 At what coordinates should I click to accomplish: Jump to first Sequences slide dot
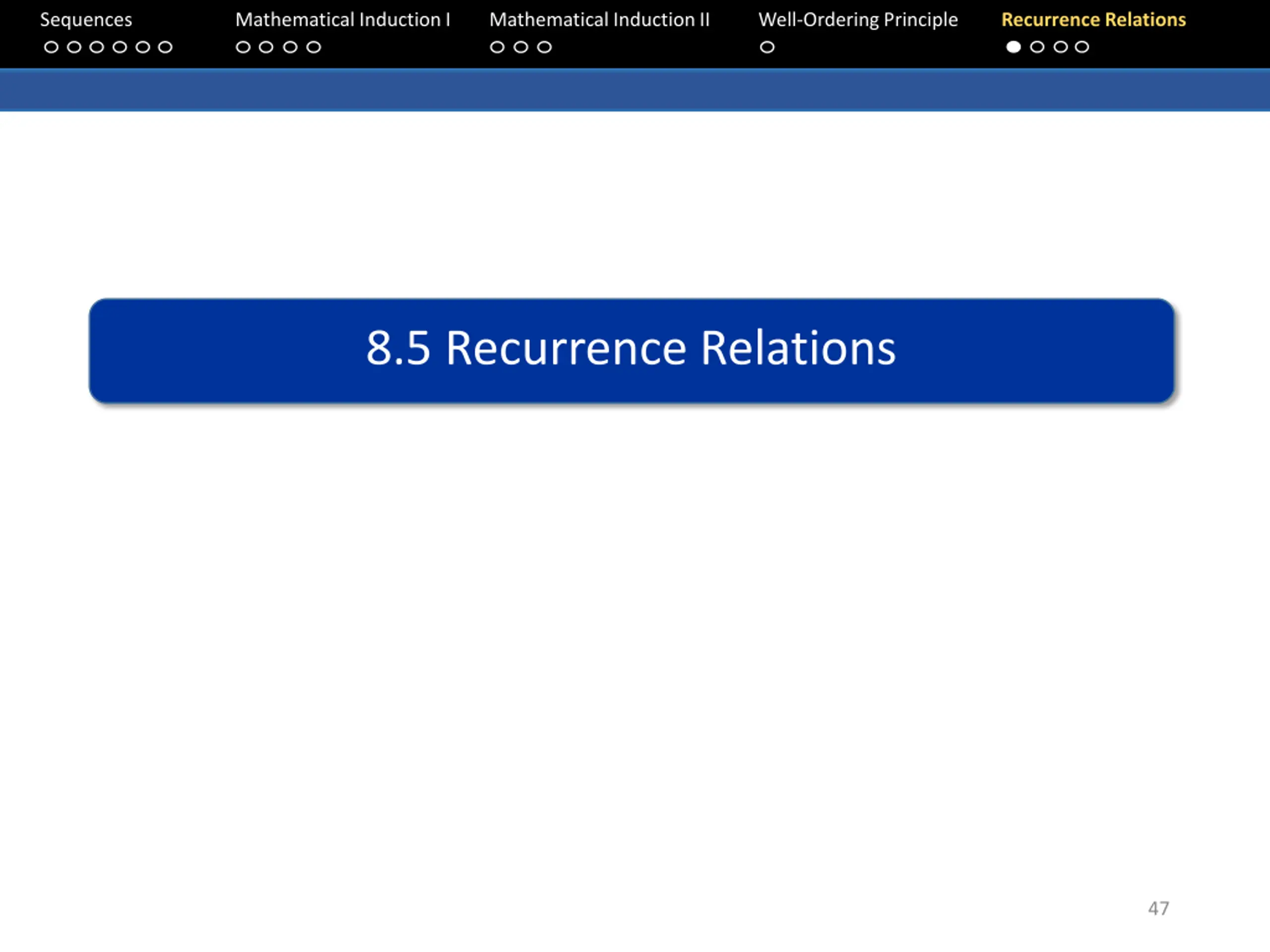[x=51, y=47]
